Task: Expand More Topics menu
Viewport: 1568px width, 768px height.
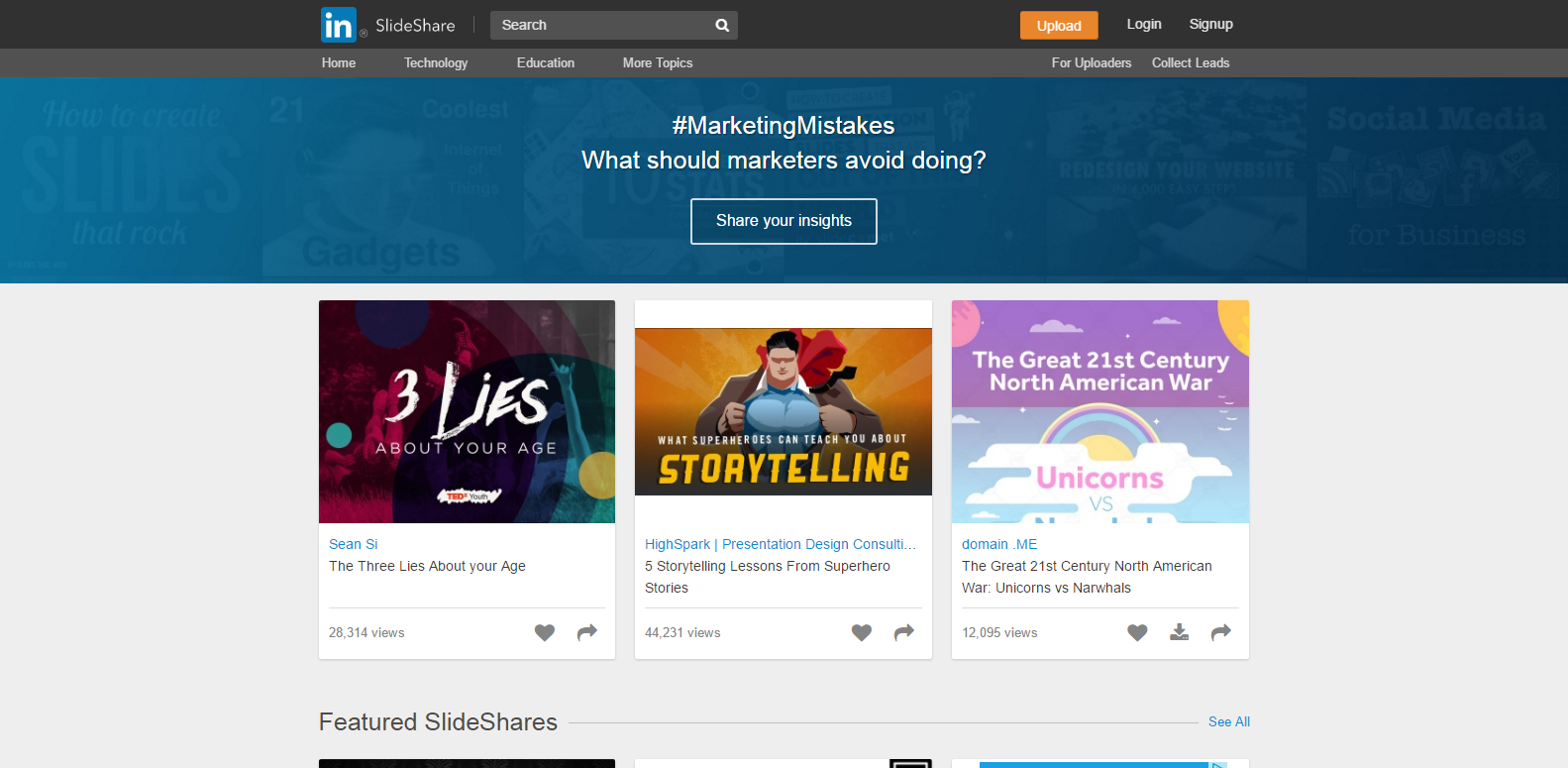Action: pyautogui.click(x=658, y=62)
